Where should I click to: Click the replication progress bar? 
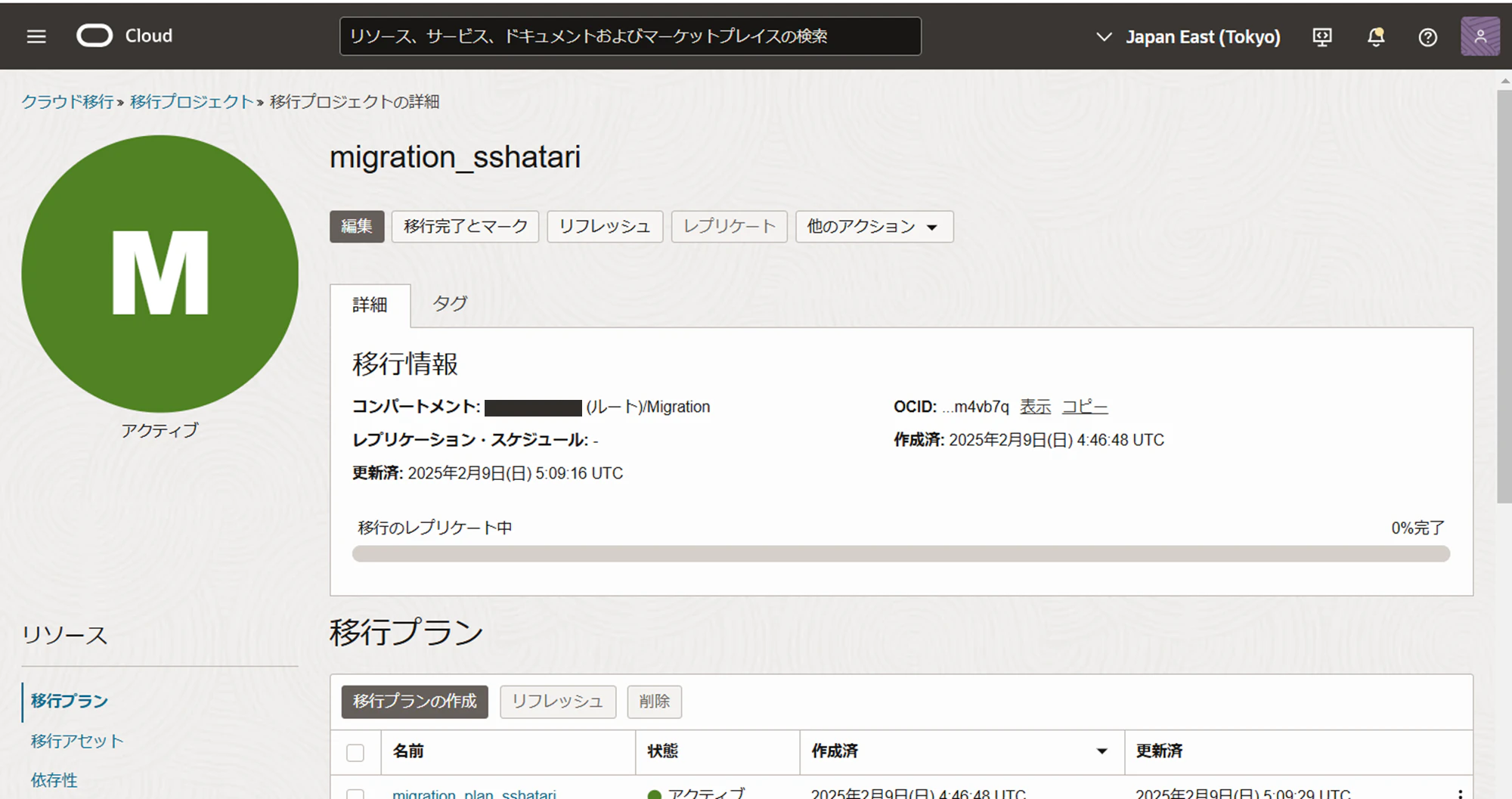900,553
